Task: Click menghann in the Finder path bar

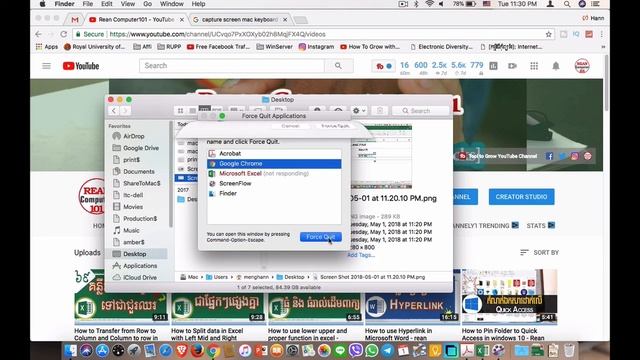Action: point(253,277)
